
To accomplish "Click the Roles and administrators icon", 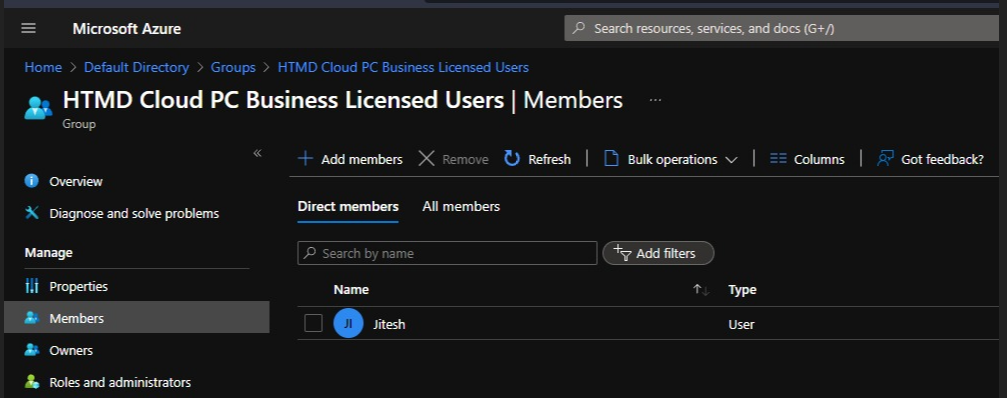I will pyautogui.click(x=31, y=382).
